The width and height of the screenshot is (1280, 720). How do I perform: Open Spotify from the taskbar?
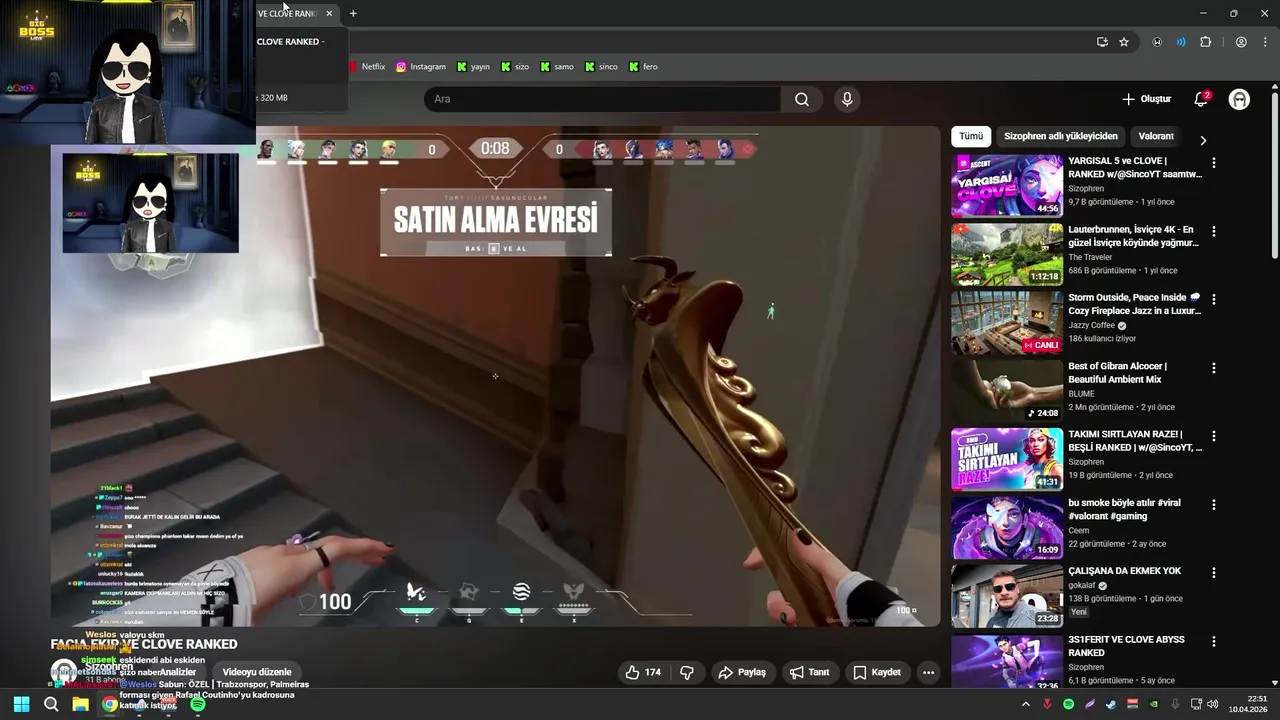coord(198,704)
